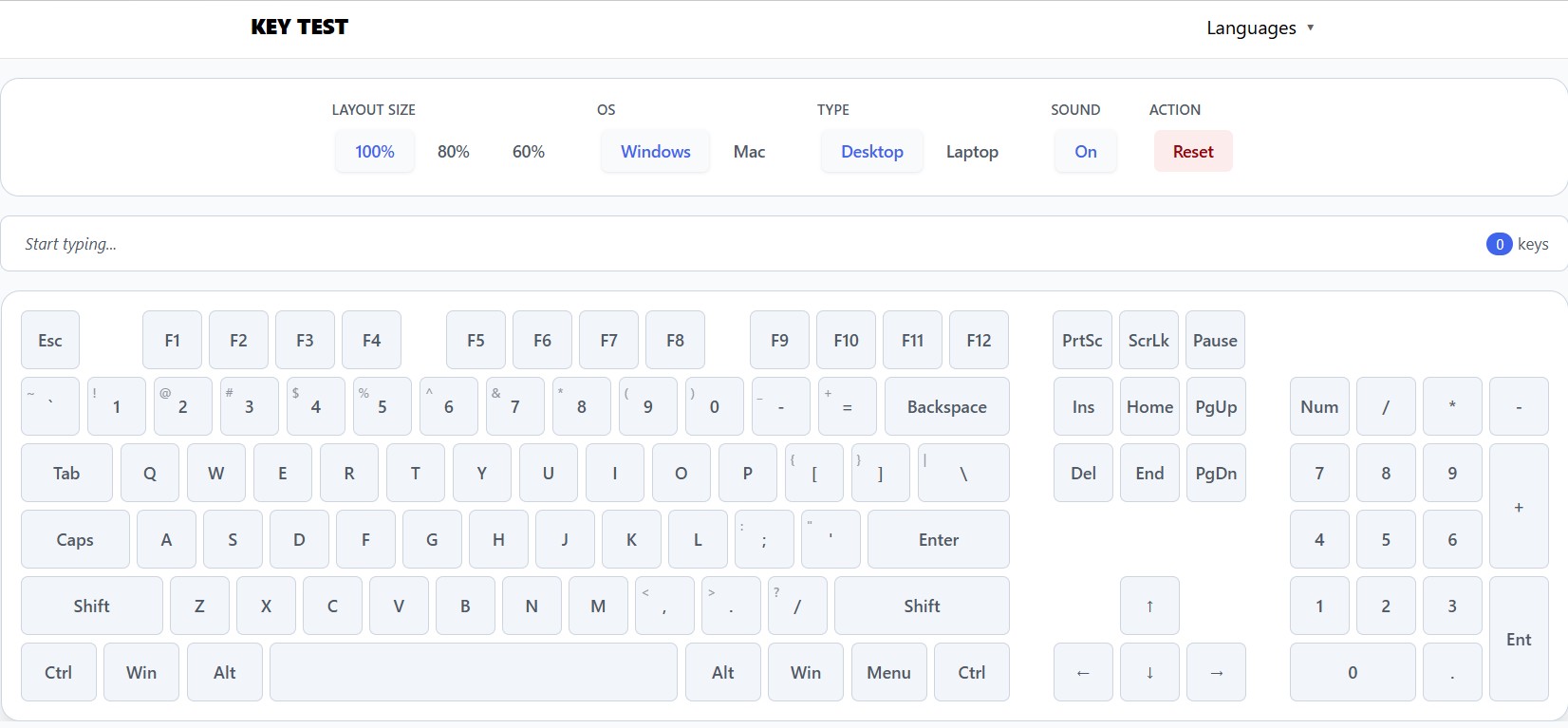Screen dimensions: 1568x728
Task: Click the KEY TEST logo
Action: tap(299, 28)
